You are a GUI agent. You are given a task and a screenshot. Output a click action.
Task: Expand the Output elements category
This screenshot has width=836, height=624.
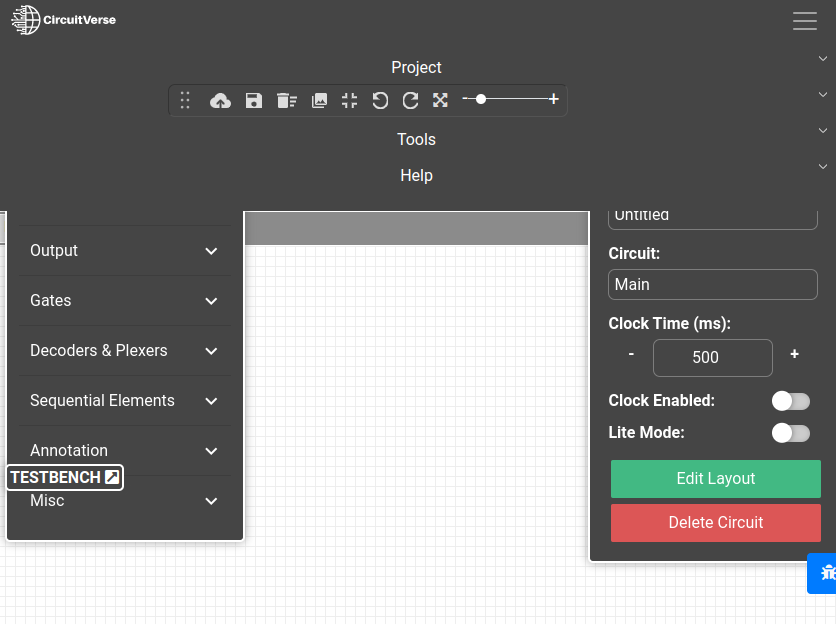(125, 251)
